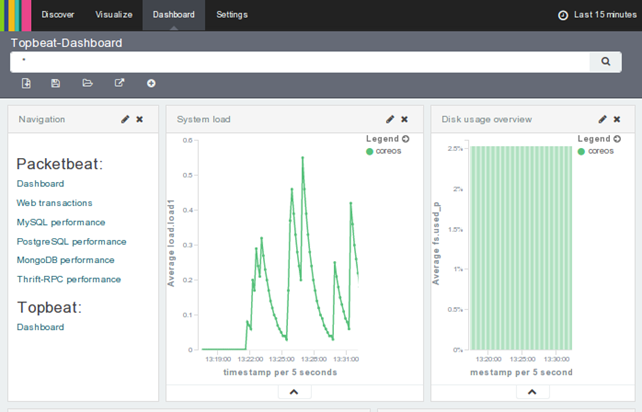Image resolution: width=642 pixels, height=412 pixels.
Task: Edit the System load panel via pencil icon
Action: click(x=390, y=119)
